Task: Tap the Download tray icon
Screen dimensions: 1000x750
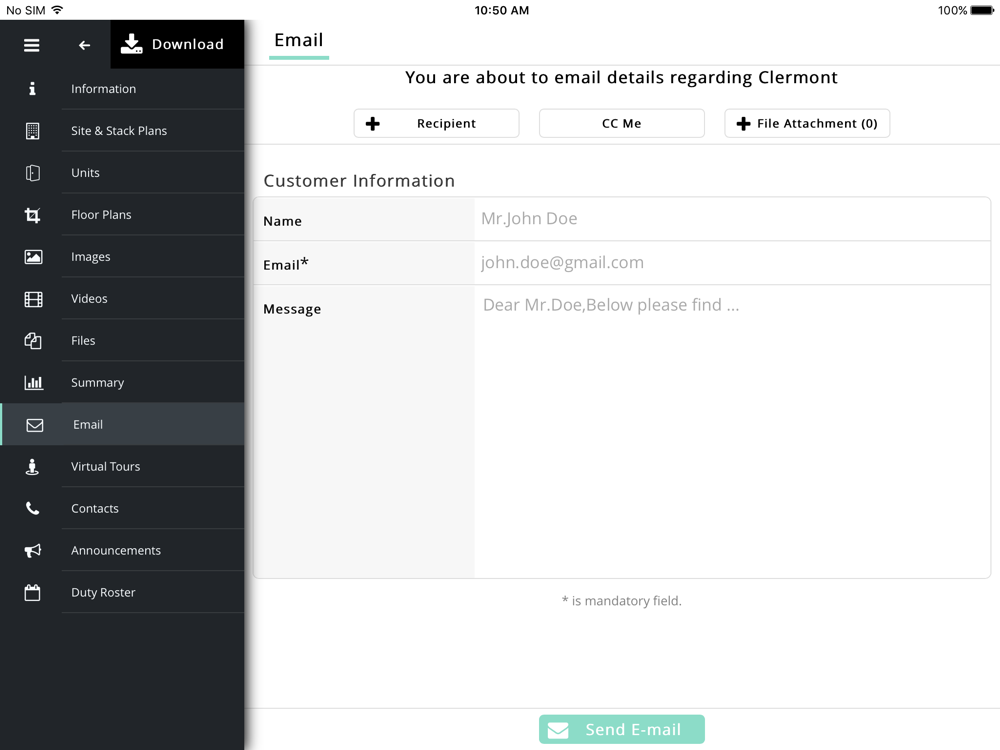Action: point(131,44)
